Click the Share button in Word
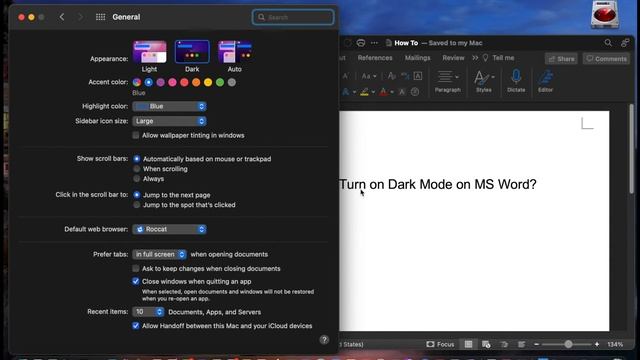640x360 pixels. pyautogui.click(x=561, y=59)
